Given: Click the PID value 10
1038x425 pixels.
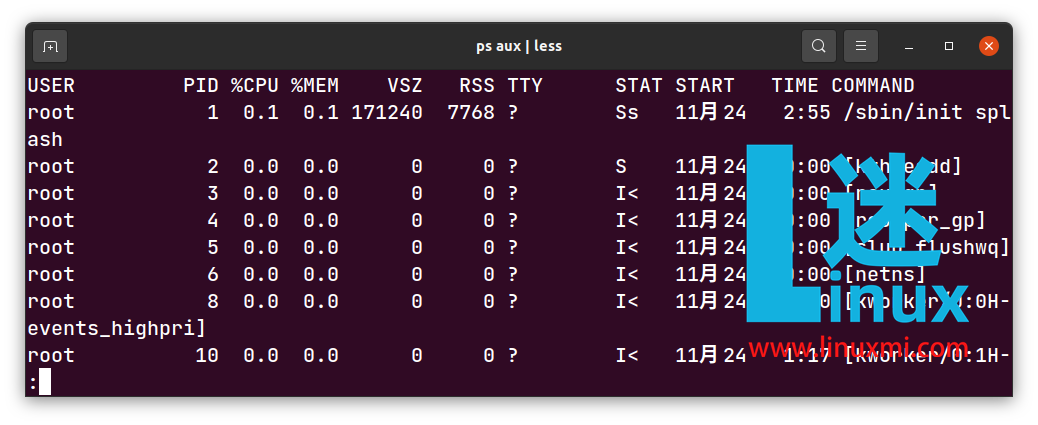Looking at the screenshot, I should click(x=207, y=355).
